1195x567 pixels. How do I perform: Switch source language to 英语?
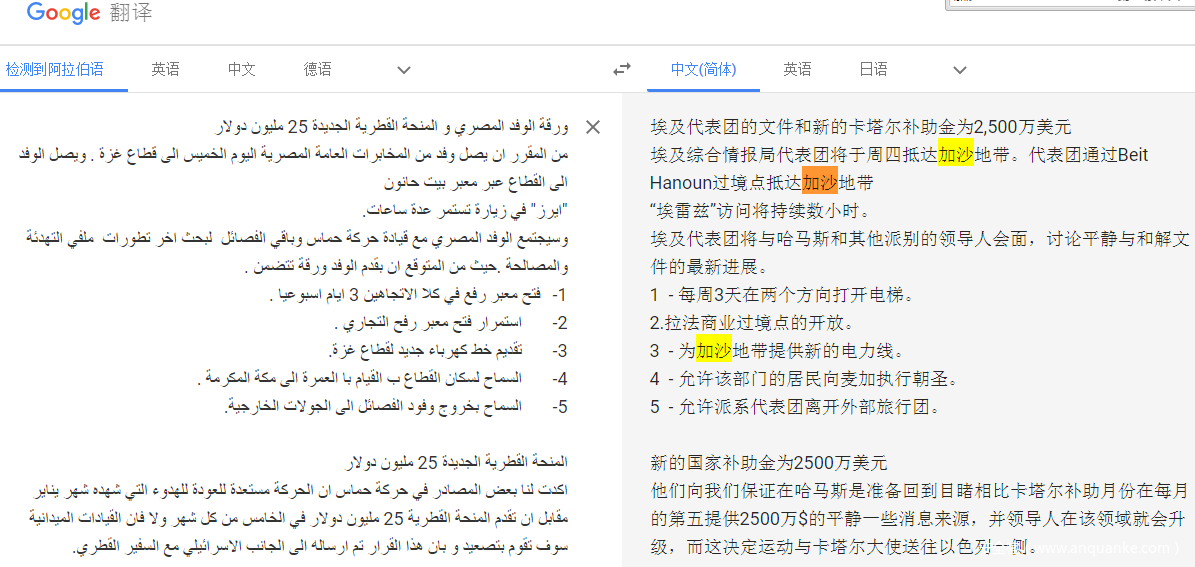coord(166,69)
